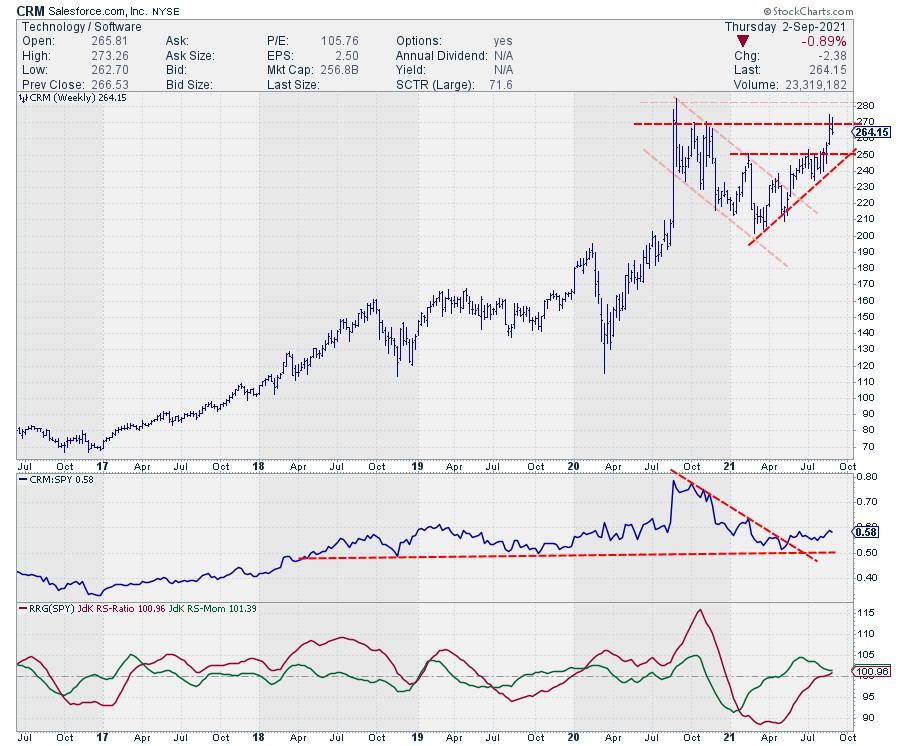Screen dimensions: 900x746
Task: Click the 0.58 relative strength value marker
Action: (867, 531)
